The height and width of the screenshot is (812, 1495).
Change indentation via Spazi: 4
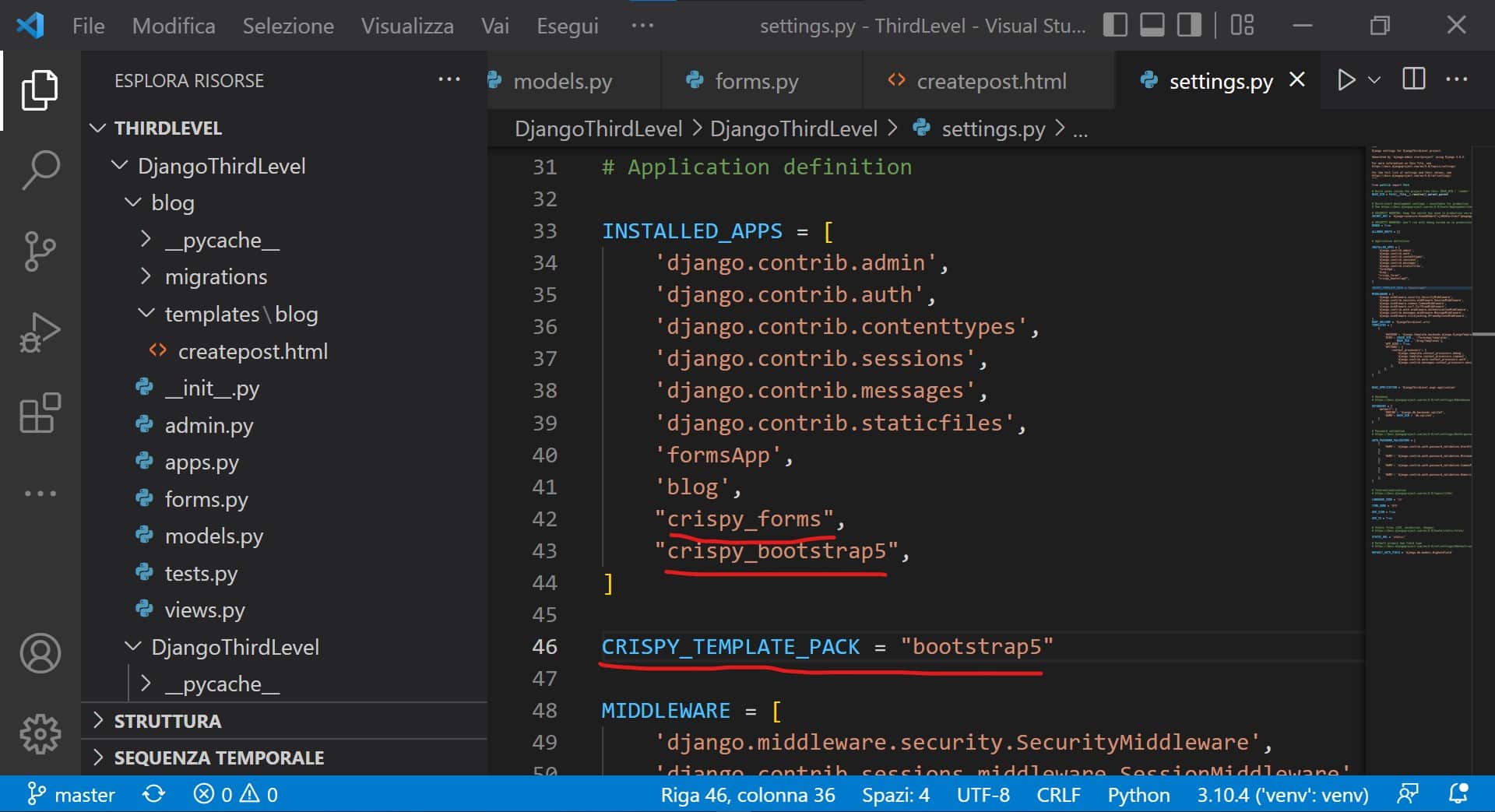tap(895, 794)
